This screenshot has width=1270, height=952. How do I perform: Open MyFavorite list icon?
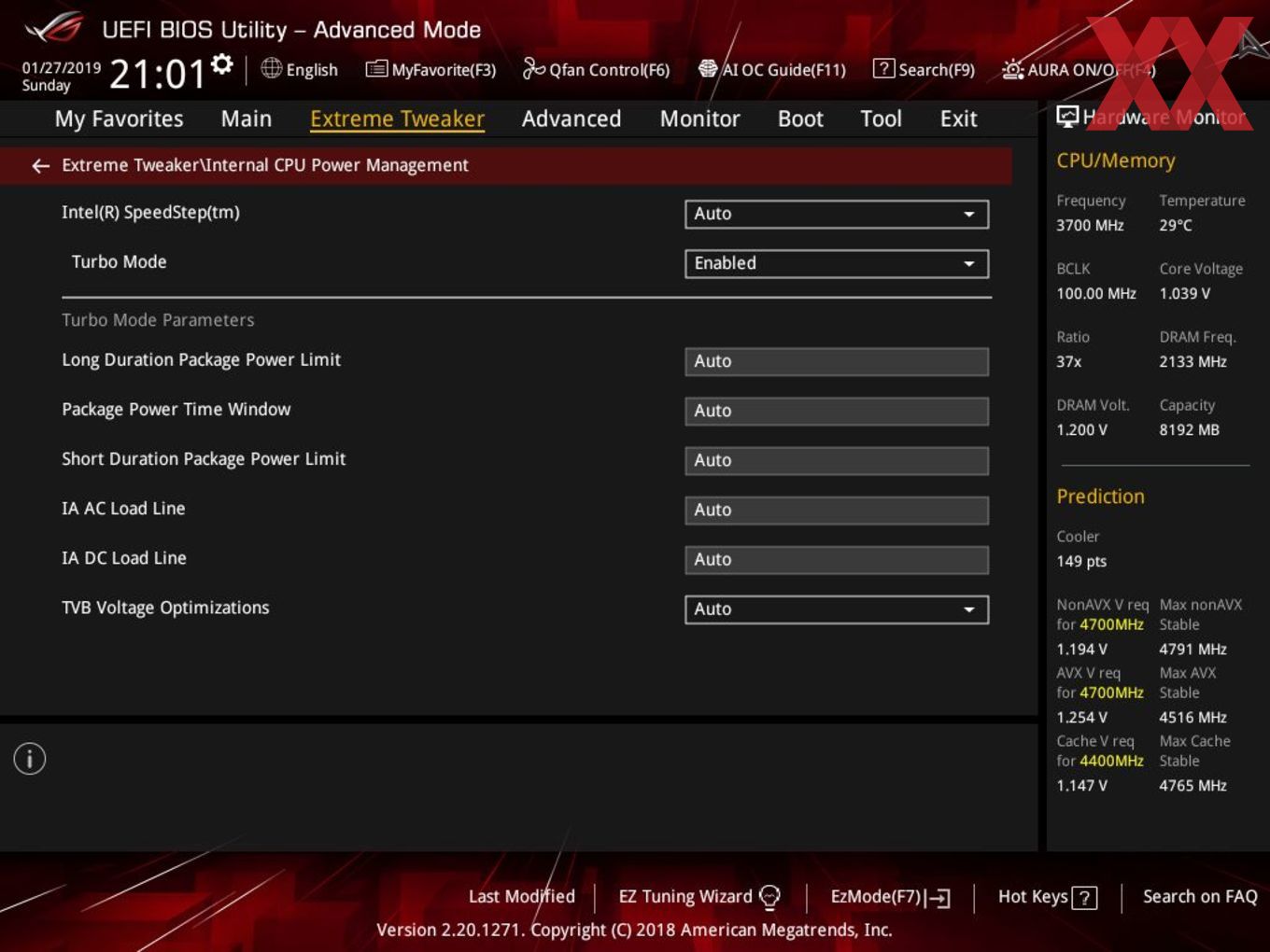coord(376,69)
